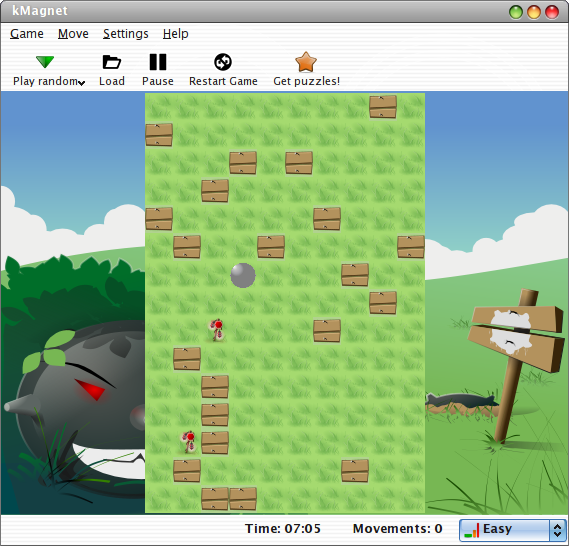Click the crate in the top-right corner

coord(383,107)
